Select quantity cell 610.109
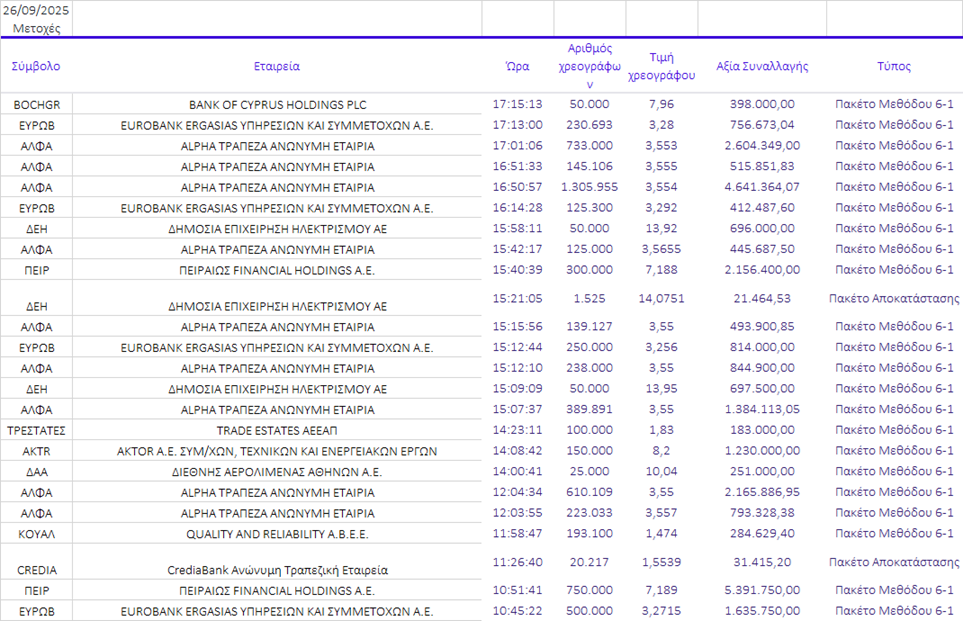Screen dimensions: 963x621 (590, 492)
